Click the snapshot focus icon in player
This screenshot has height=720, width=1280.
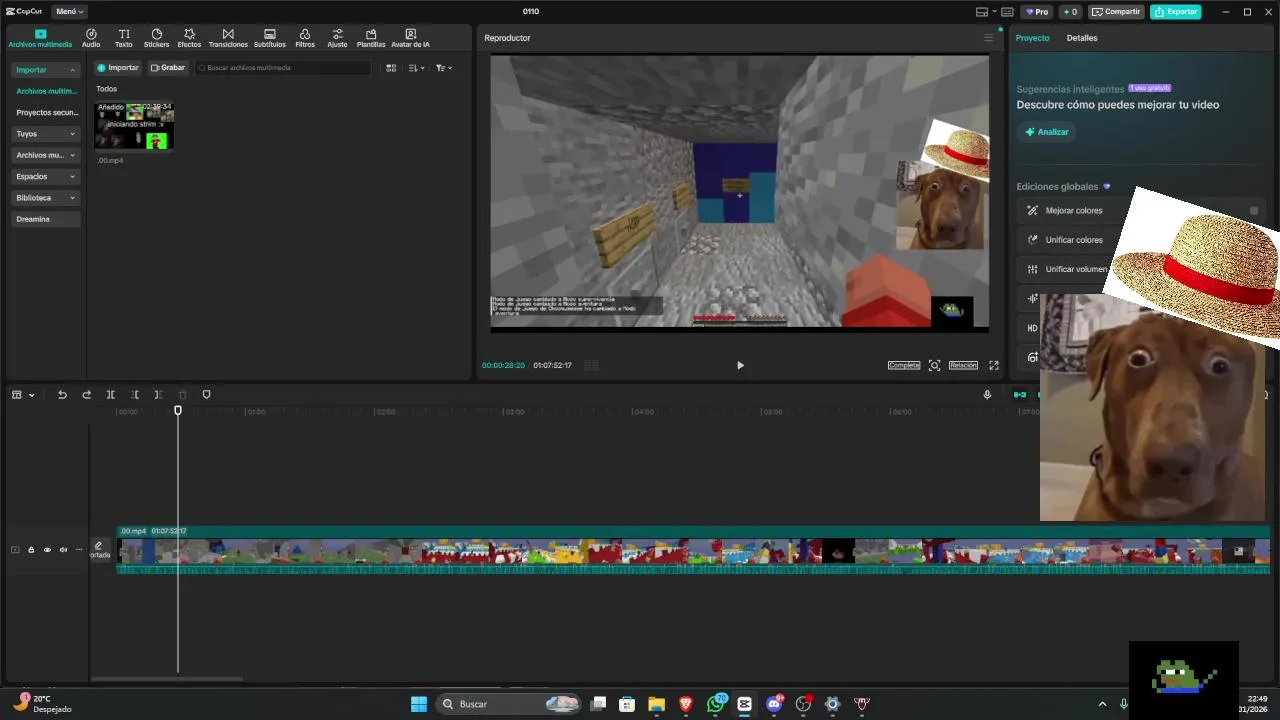coord(934,365)
